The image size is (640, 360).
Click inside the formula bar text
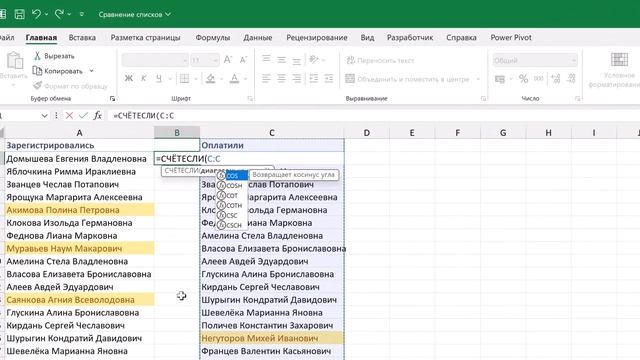click(144, 116)
